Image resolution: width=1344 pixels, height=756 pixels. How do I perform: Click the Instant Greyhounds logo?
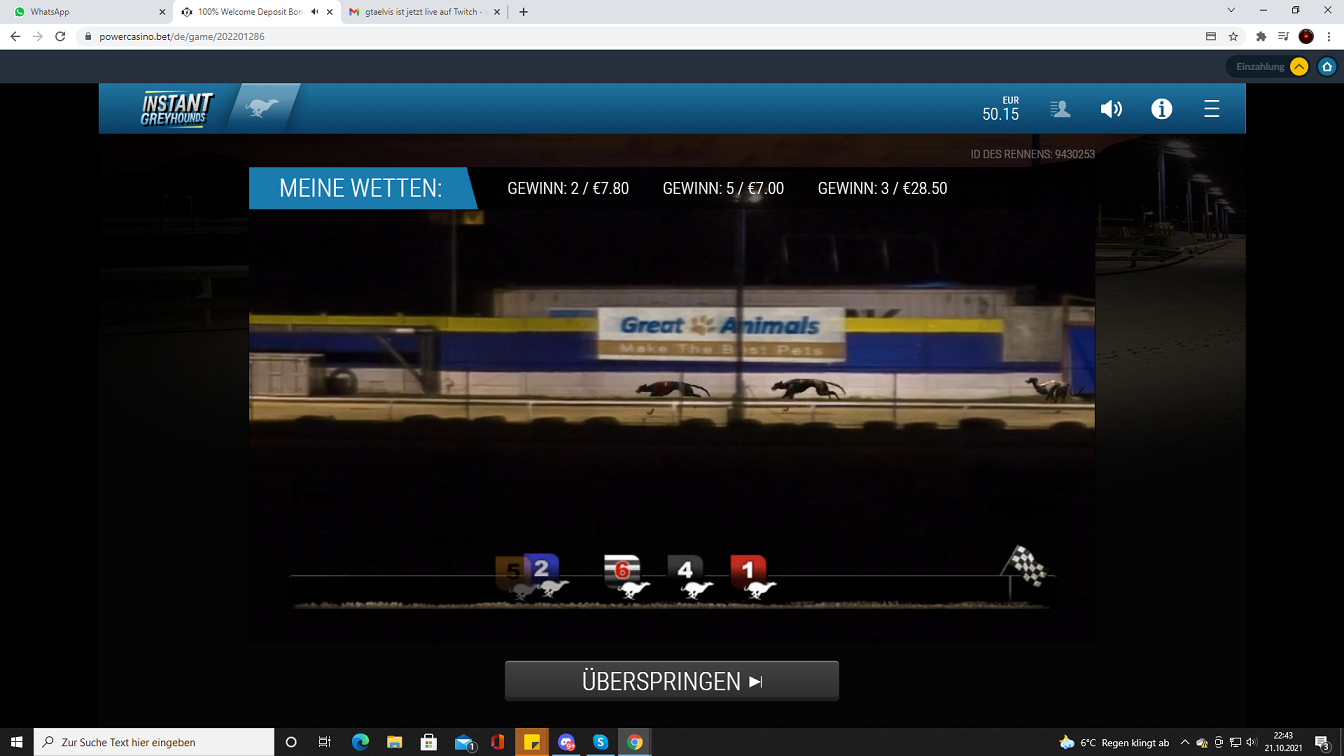point(176,109)
